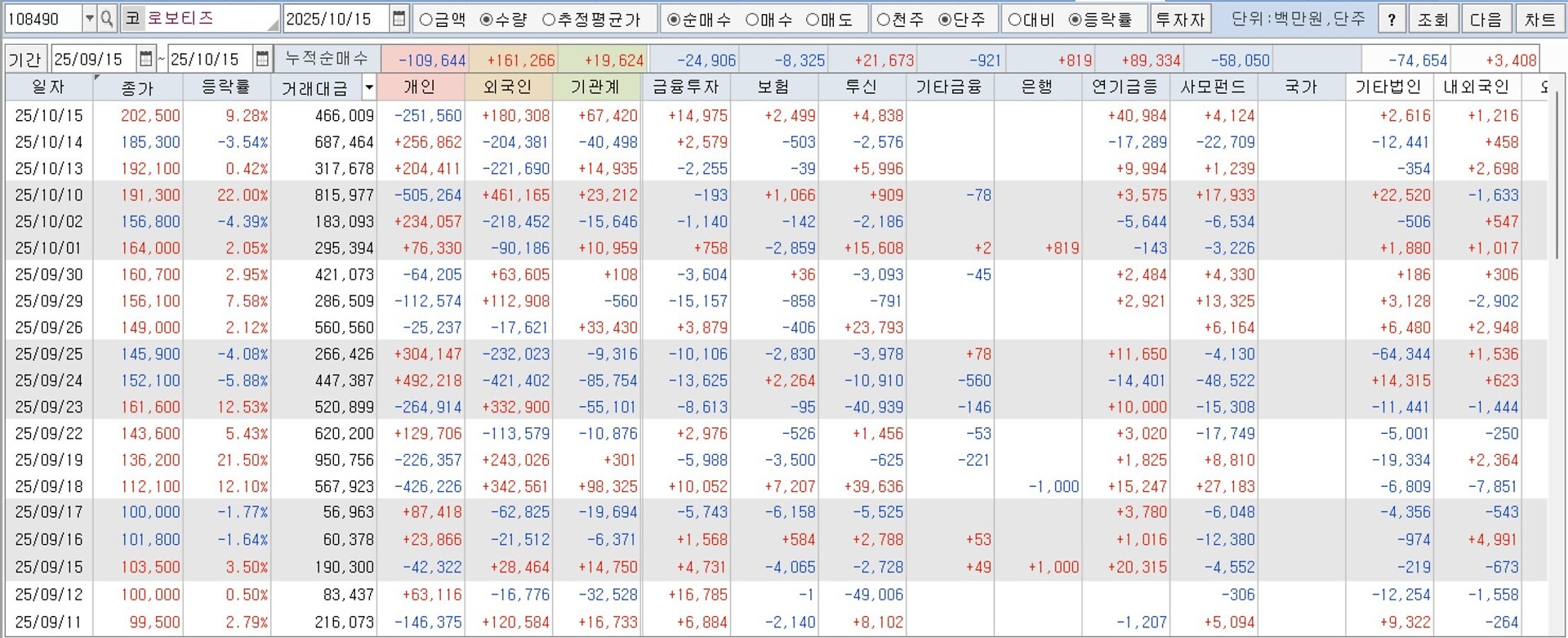Click the 외국인 column header
This screenshot has height=638, width=1568.
pyautogui.click(x=507, y=87)
